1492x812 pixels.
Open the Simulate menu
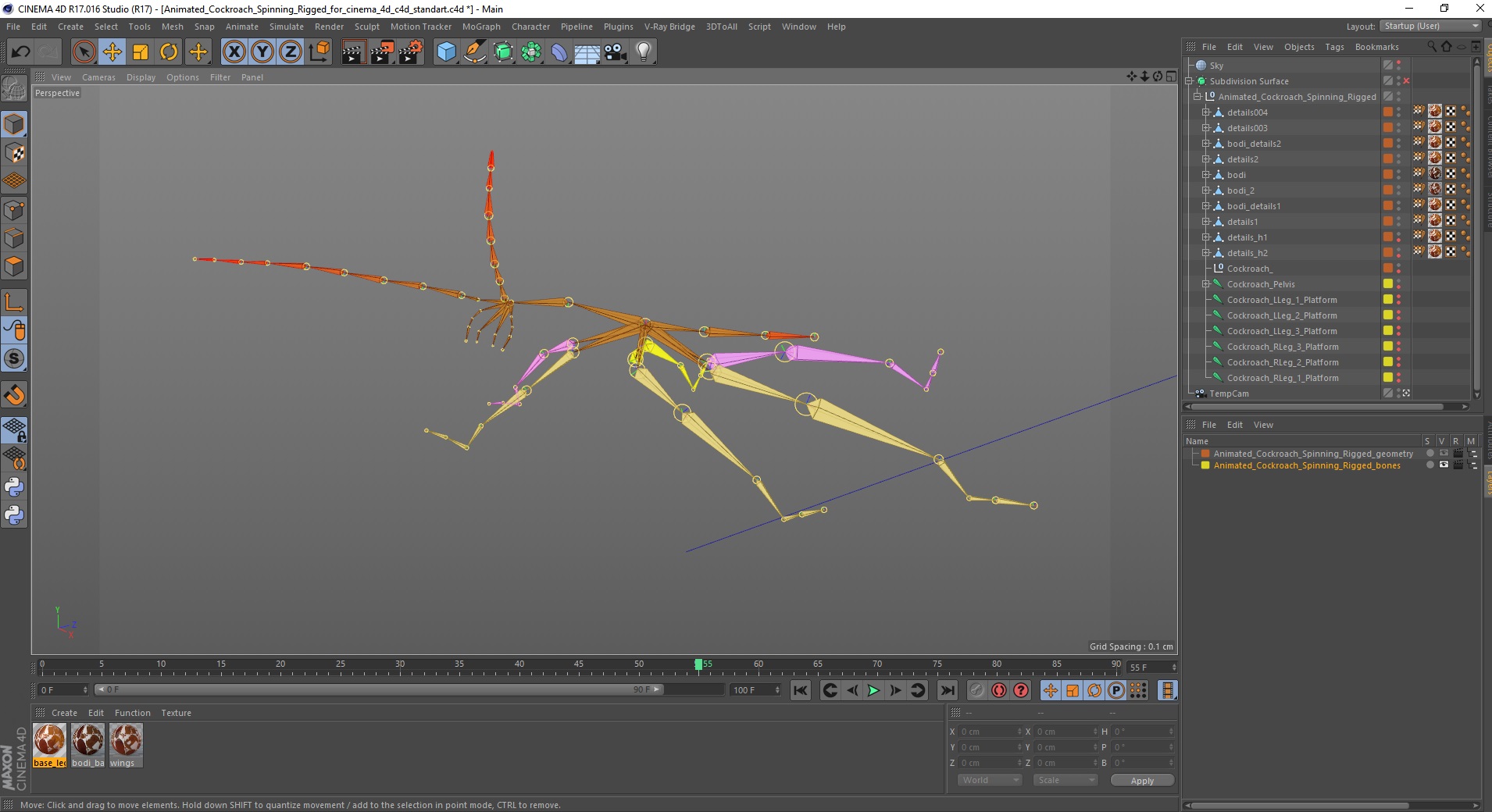pyautogui.click(x=286, y=27)
